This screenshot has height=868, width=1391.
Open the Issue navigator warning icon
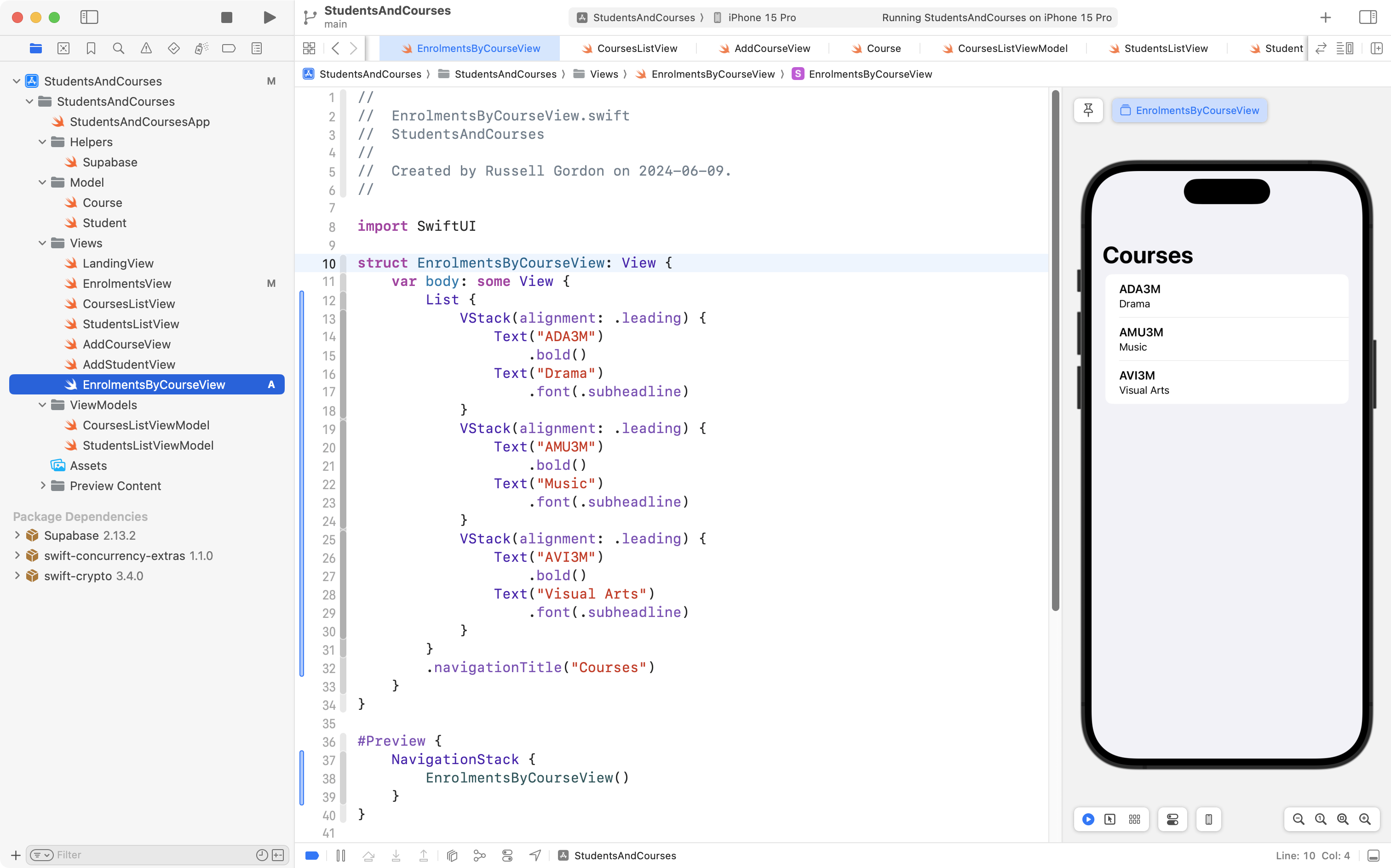click(x=146, y=48)
